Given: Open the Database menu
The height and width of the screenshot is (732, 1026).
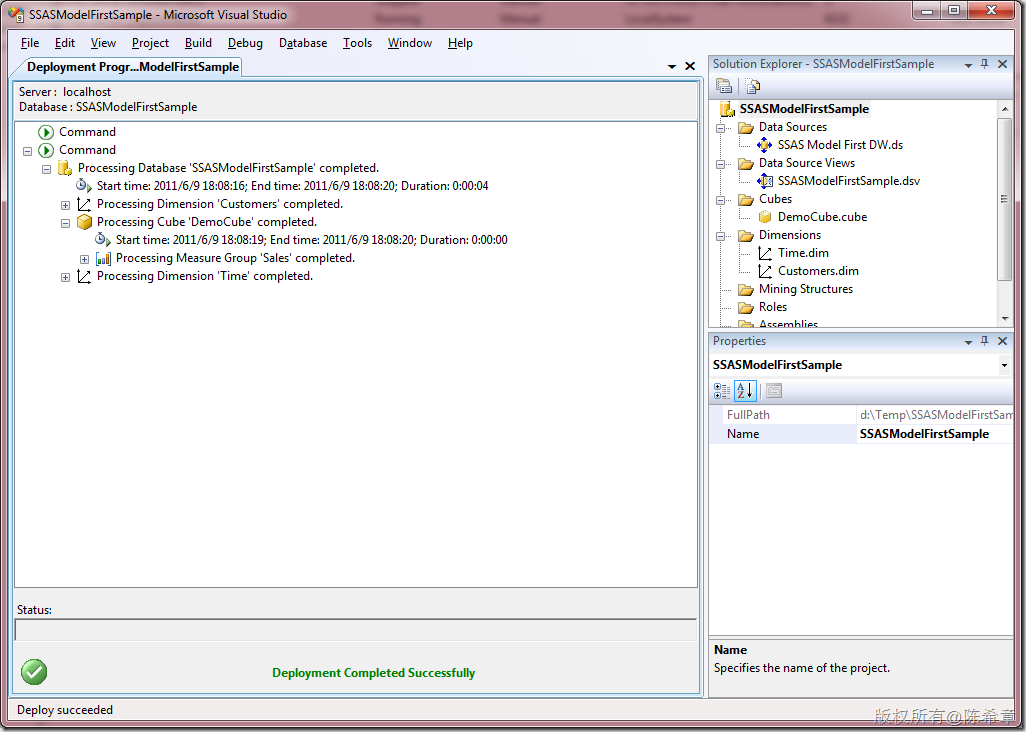Looking at the screenshot, I should click(x=303, y=43).
